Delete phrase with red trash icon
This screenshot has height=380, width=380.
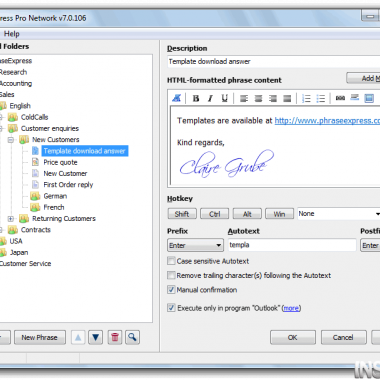coord(115,337)
